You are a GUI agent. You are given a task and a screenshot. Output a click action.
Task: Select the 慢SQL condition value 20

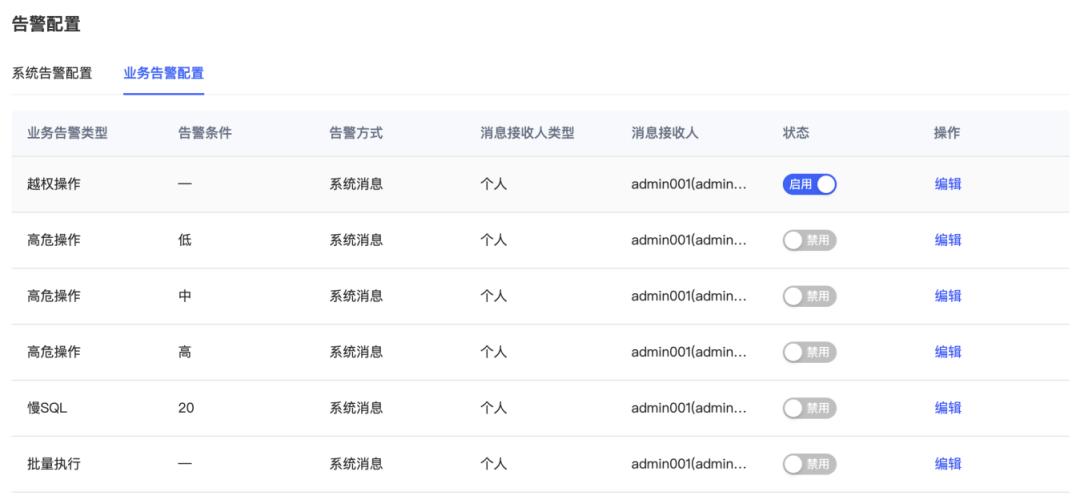coord(186,408)
